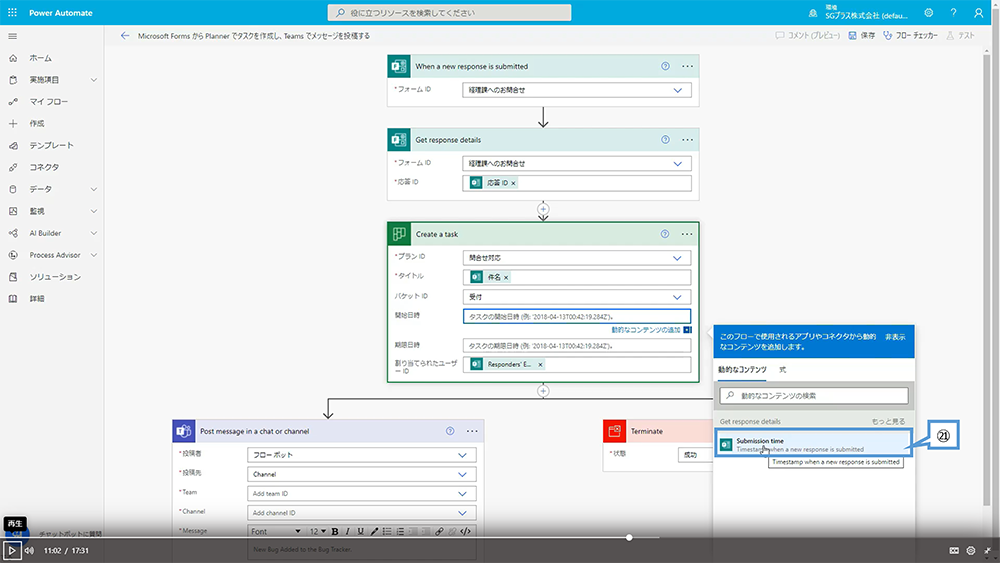Click もっと見る link

click(888, 421)
